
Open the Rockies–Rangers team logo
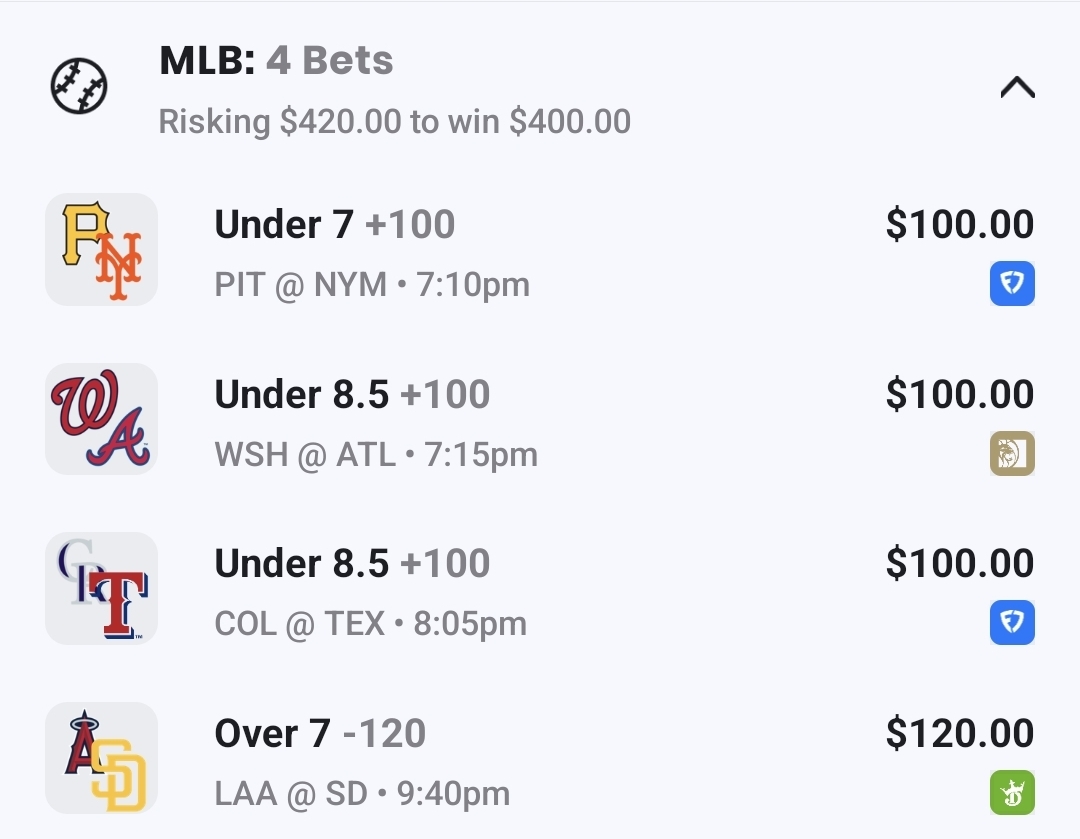tap(102, 588)
